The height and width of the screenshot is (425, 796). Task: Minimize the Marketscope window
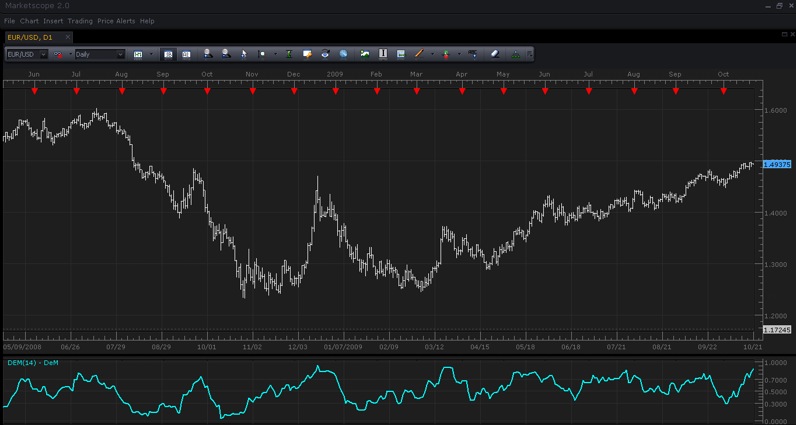point(768,6)
